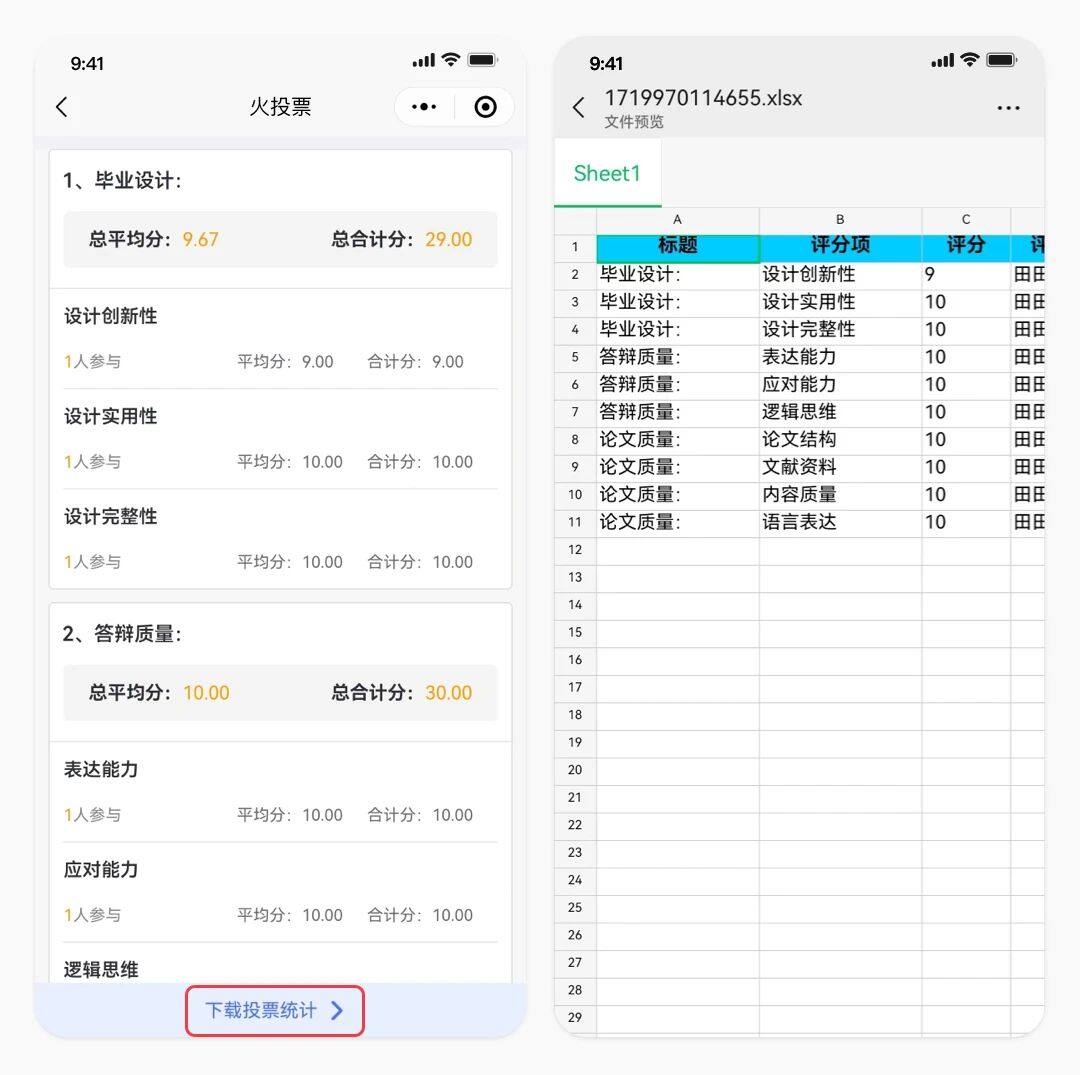
Task: Tap the 设计实用性 scoring item
Action: point(111,416)
